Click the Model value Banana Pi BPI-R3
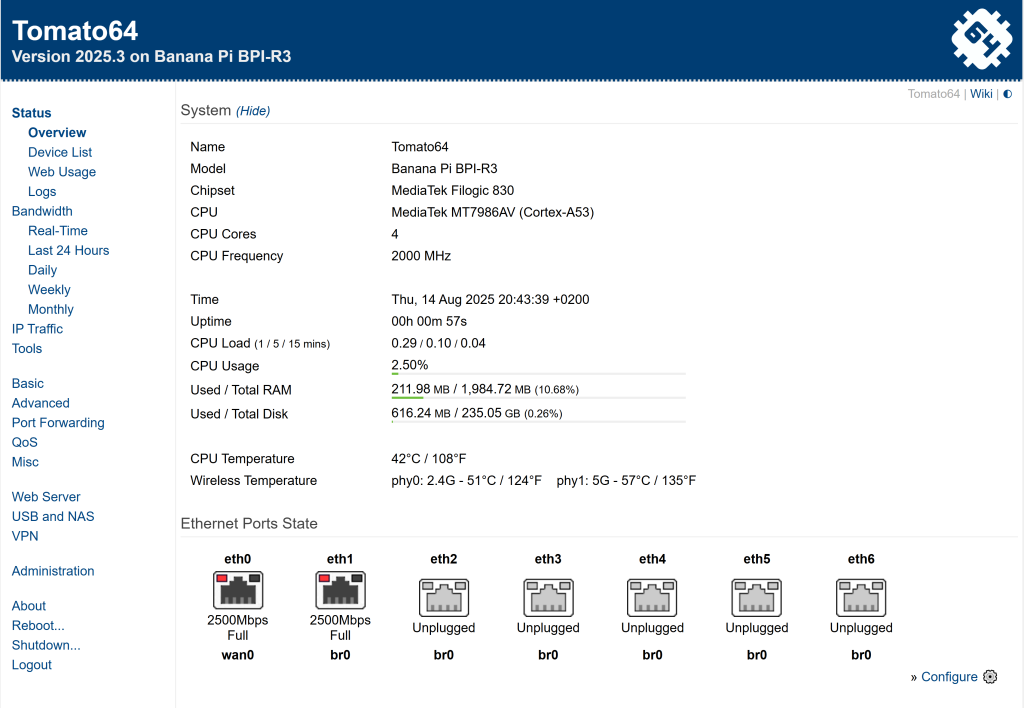The height and width of the screenshot is (708, 1024). coord(444,169)
